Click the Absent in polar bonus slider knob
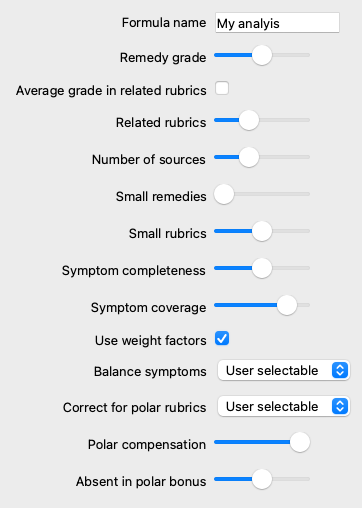This screenshot has height=508, width=362. 262,479
